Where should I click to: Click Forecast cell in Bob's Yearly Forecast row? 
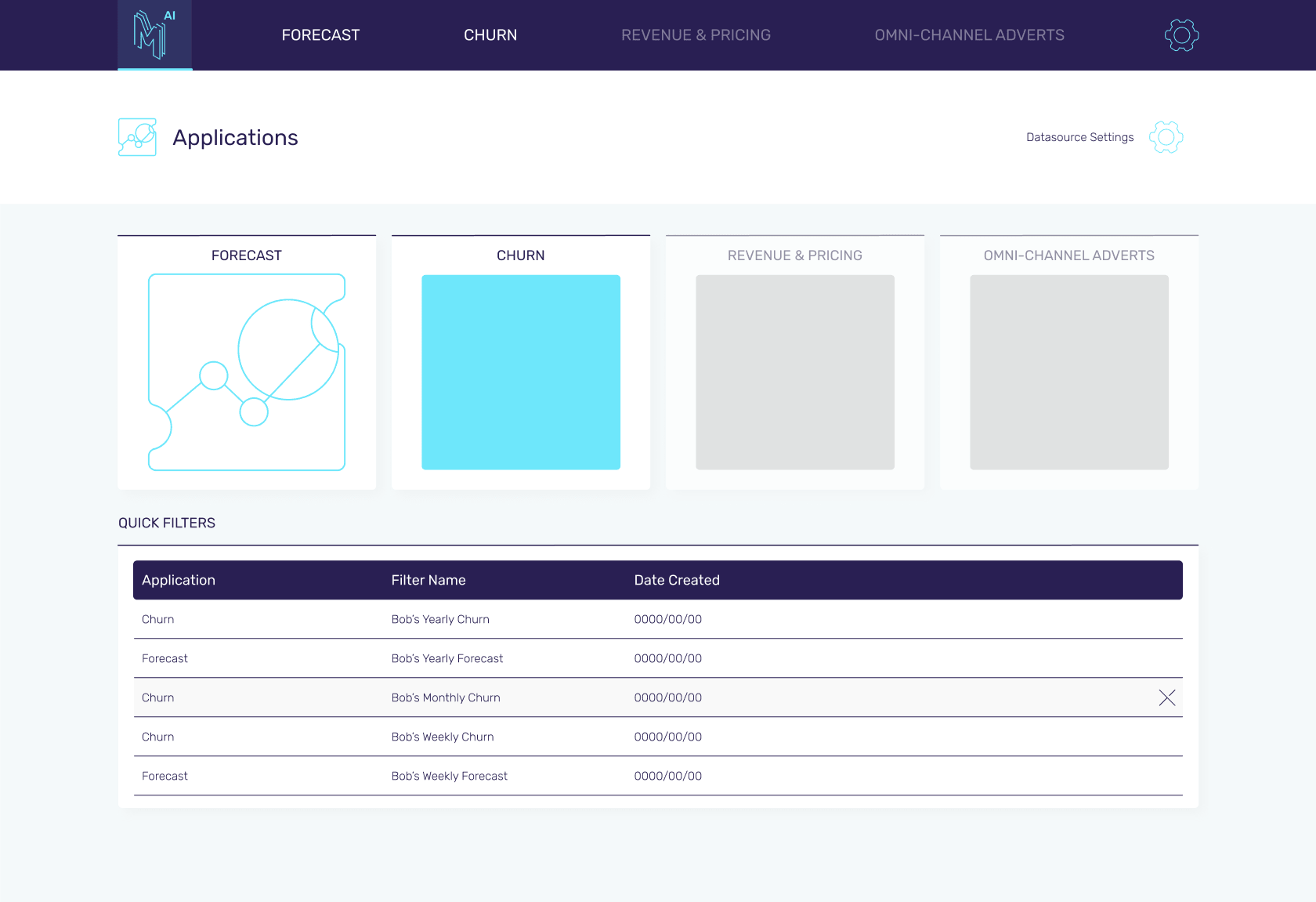[x=164, y=658]
